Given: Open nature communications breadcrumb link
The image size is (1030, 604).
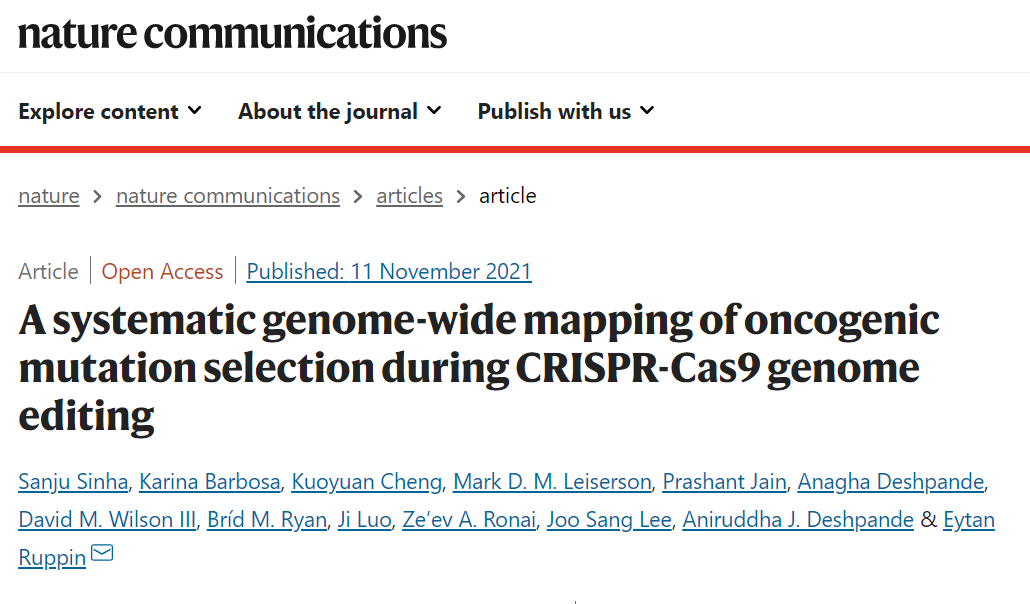Looking at the screenshot, I should (228, 196).
